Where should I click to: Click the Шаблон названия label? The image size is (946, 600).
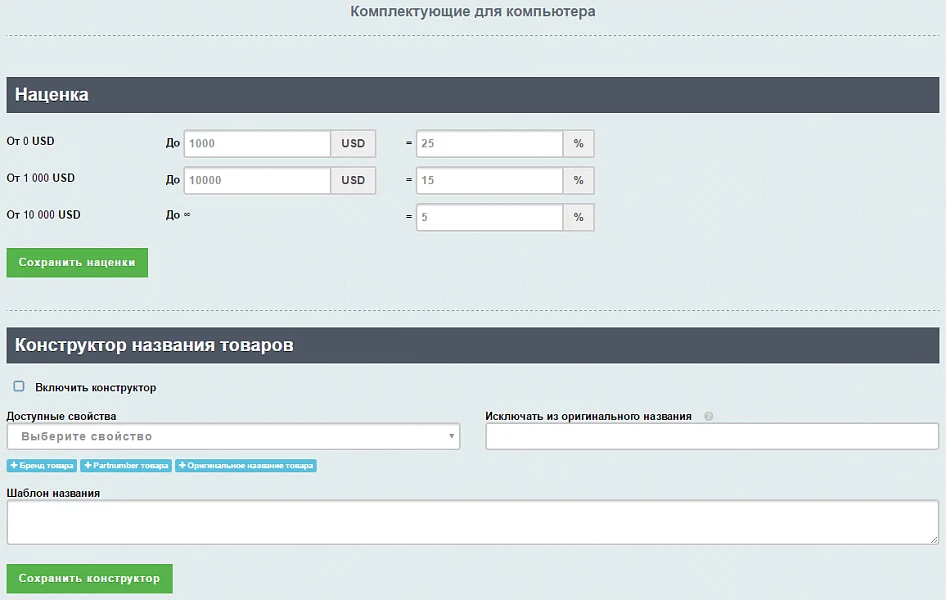[53, 493]
